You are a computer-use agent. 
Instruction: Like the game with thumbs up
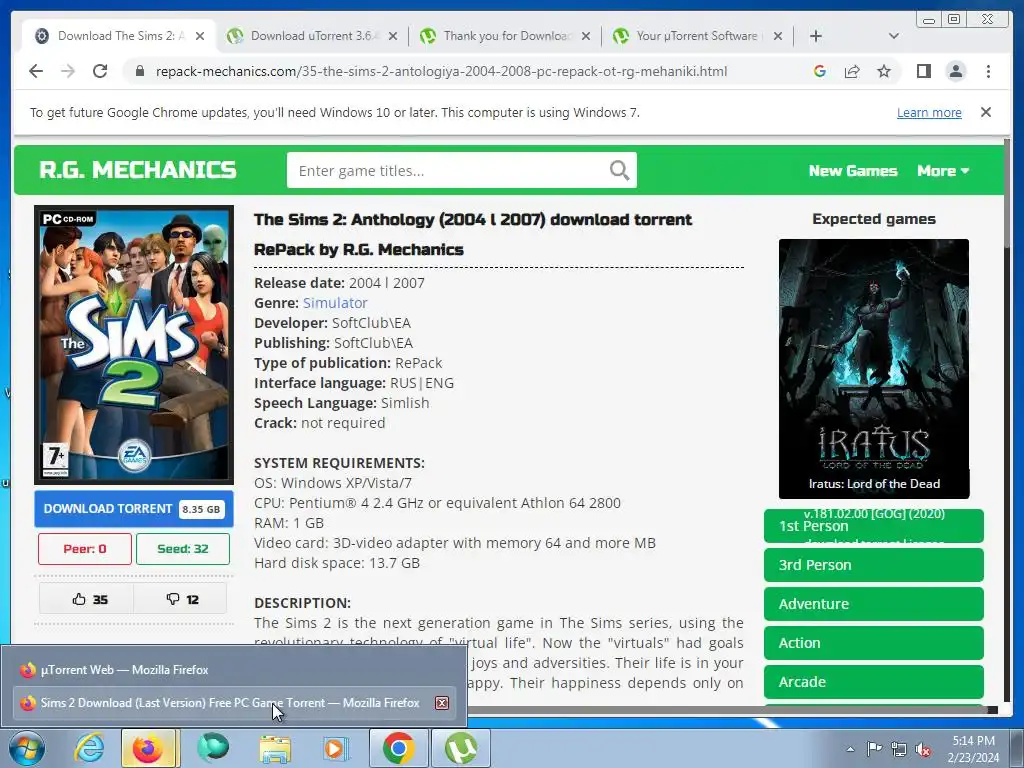[87, 599]
